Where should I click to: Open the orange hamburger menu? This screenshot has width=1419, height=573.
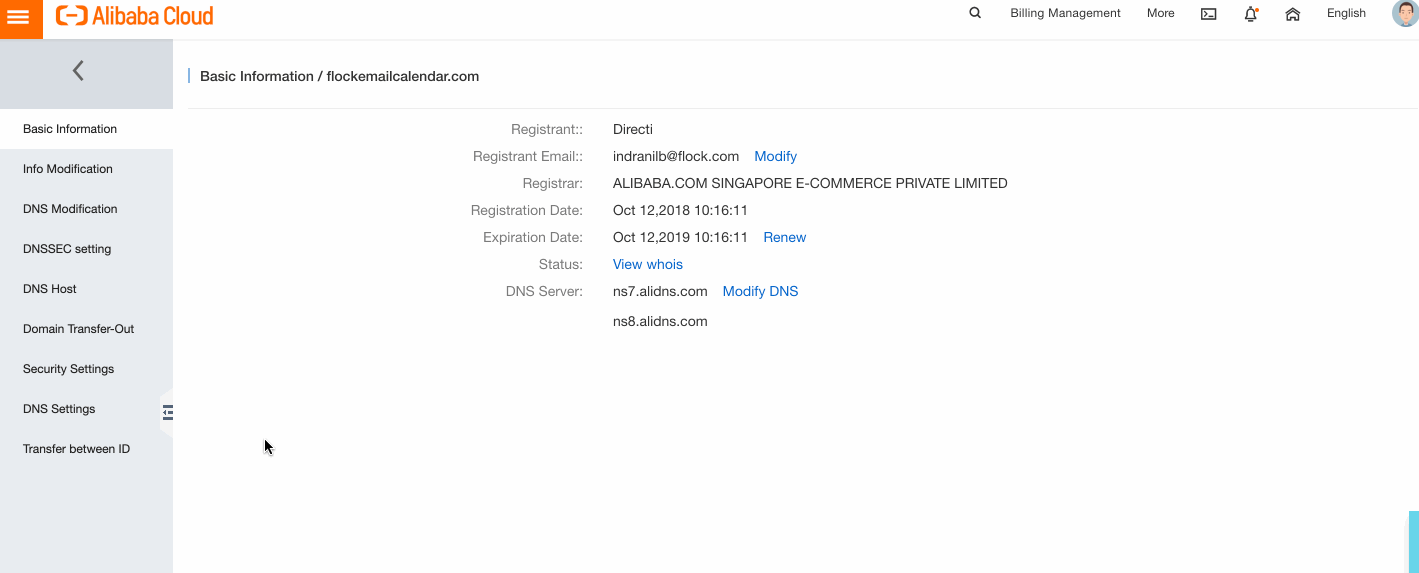point(19,17)
